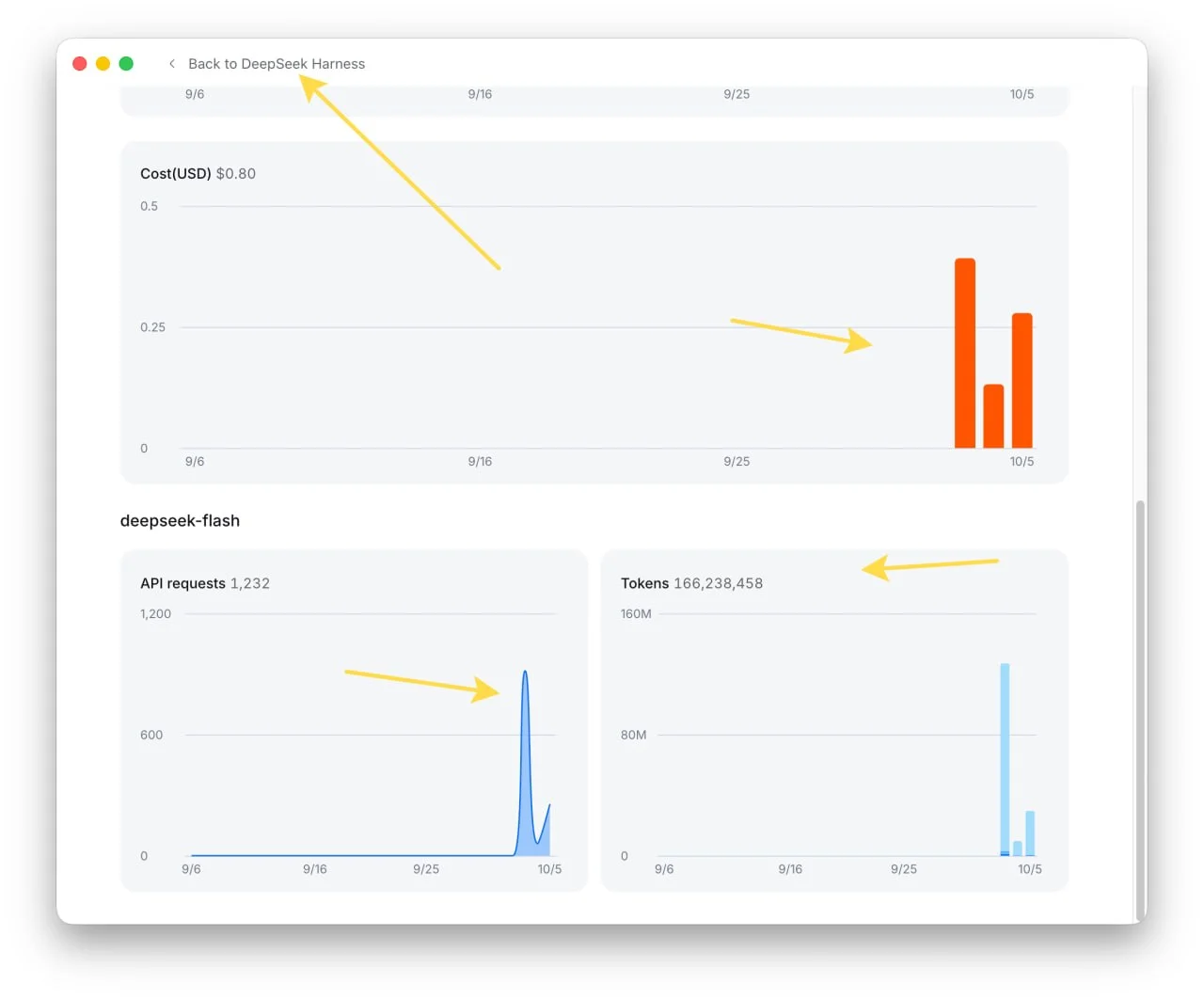Click the API requests chart's highest peak
Viewport: 1204px width, 999px height.
click(525, 674)
